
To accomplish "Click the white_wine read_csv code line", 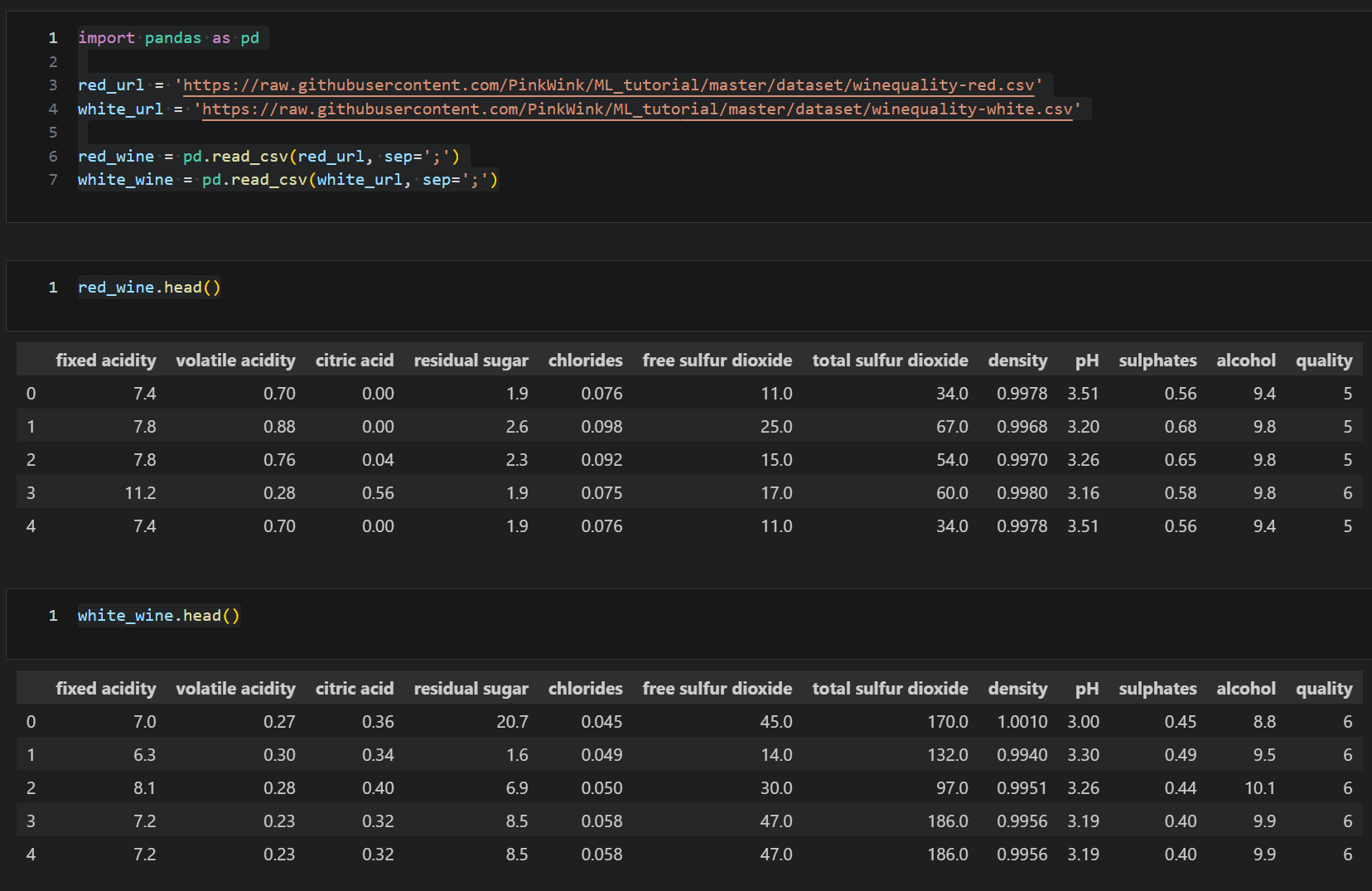I will [287, 180].
